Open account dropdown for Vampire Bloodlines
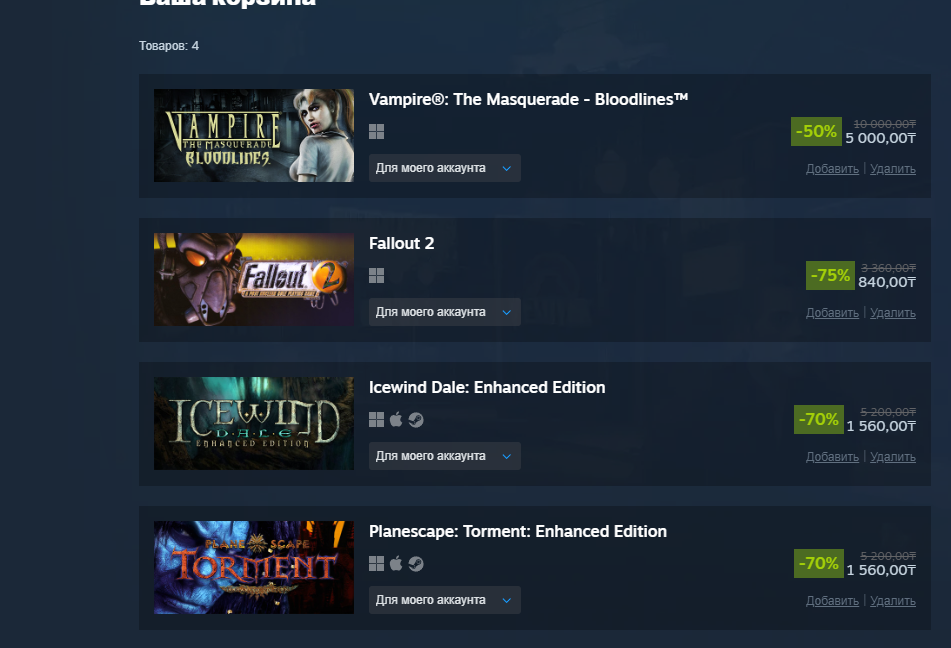This screenshot has height=648, width=951. tap(445, 168)
